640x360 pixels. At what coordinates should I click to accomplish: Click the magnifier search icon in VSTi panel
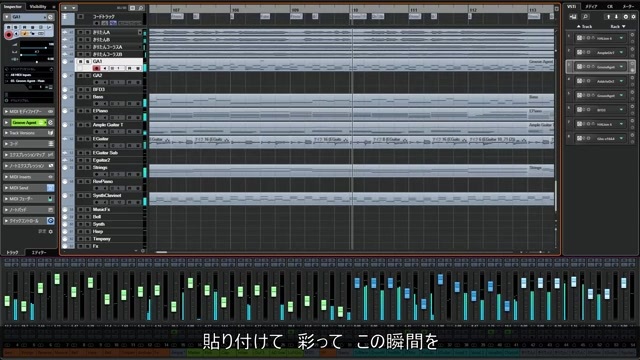(x=585, y=17)
